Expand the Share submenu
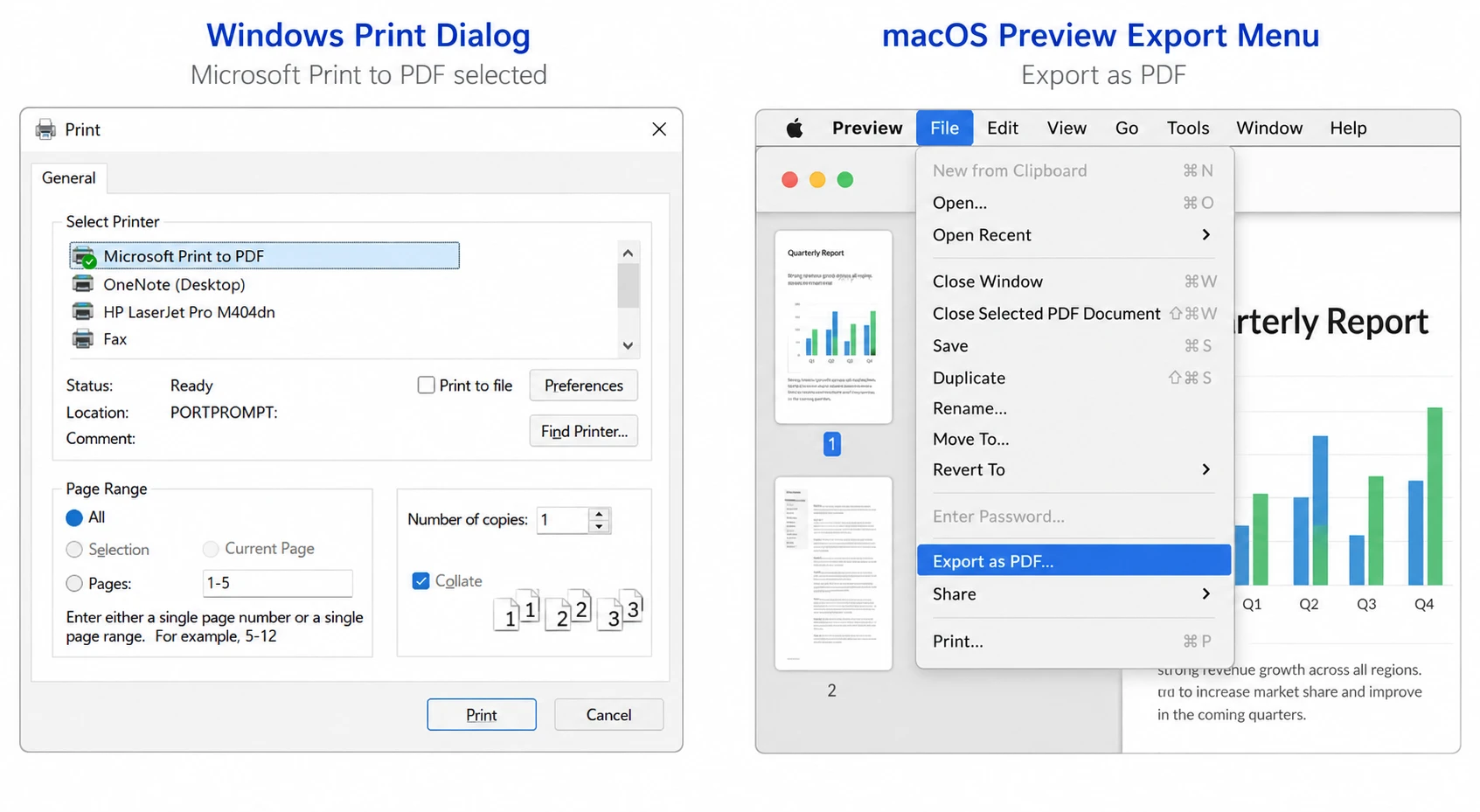 point(1206,593)
